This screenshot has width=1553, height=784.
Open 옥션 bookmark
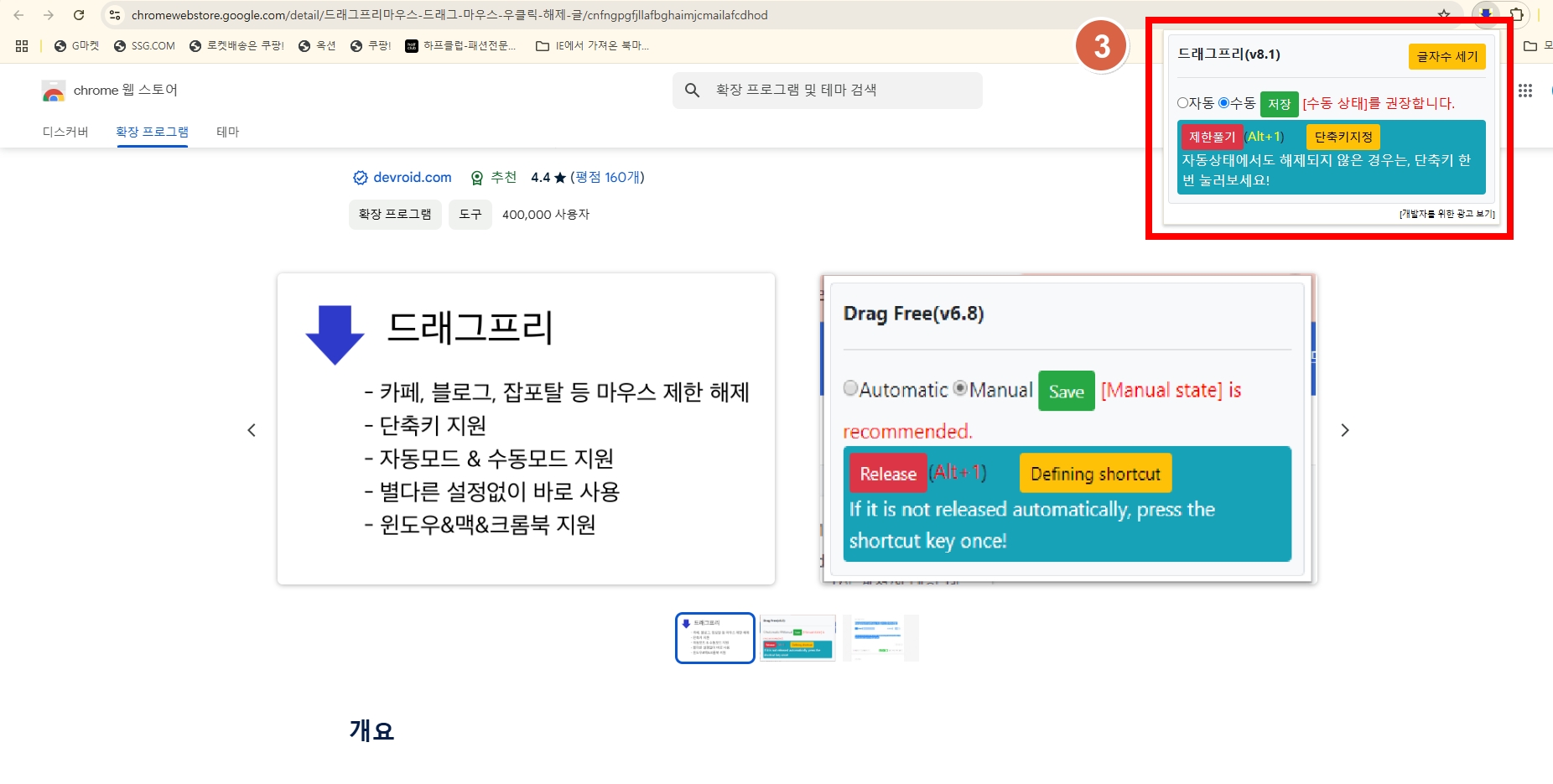point(317,46)
